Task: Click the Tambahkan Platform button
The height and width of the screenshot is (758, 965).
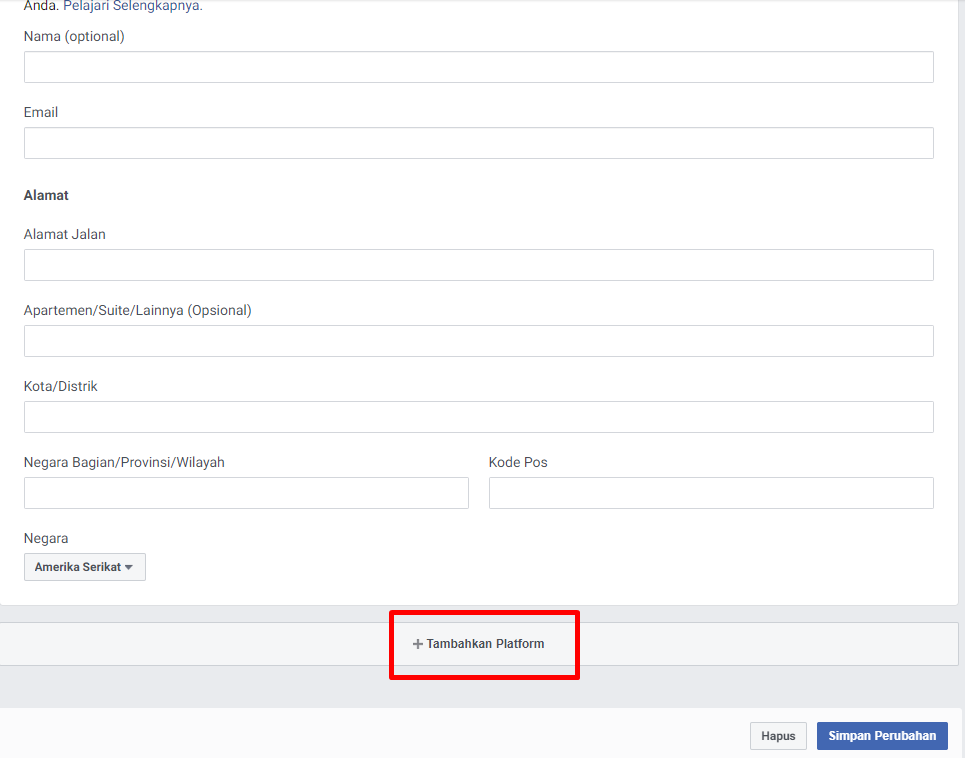Action: click(x=479, y=644)
